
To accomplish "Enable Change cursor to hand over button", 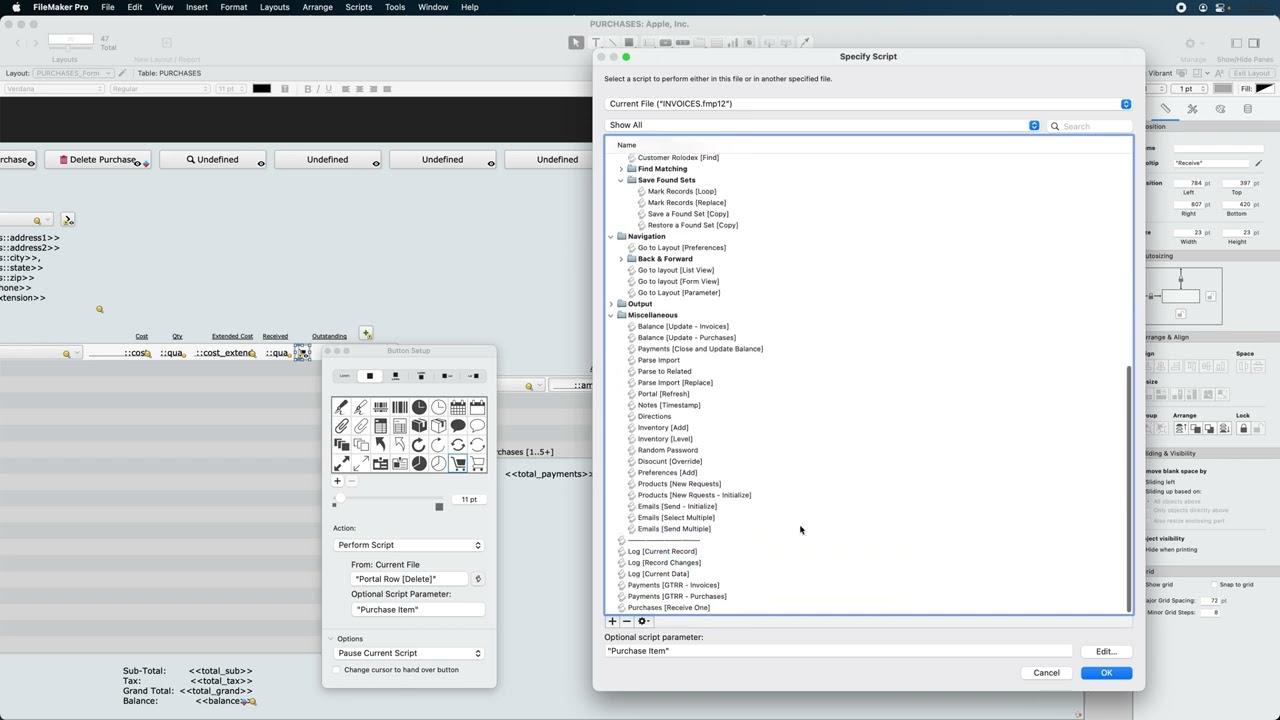I will 337,670.
